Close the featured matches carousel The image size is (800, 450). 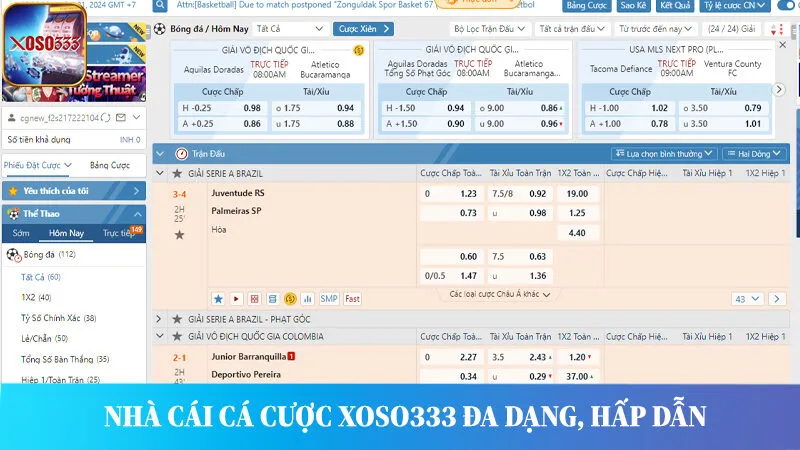tap(783, 45)
